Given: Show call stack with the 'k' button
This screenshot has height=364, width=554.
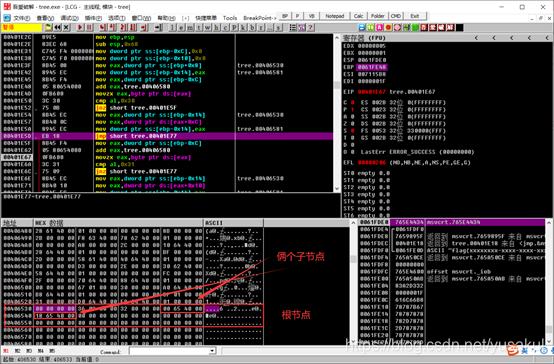Looking at the screenshot, I should tap(243, 28).
